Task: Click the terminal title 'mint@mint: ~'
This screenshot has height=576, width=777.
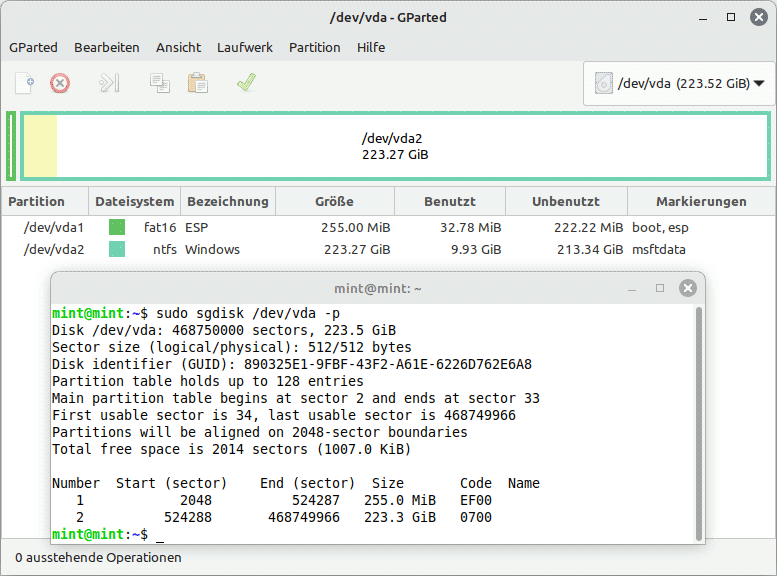Action: pyautogui.click(x=378, y=288)
